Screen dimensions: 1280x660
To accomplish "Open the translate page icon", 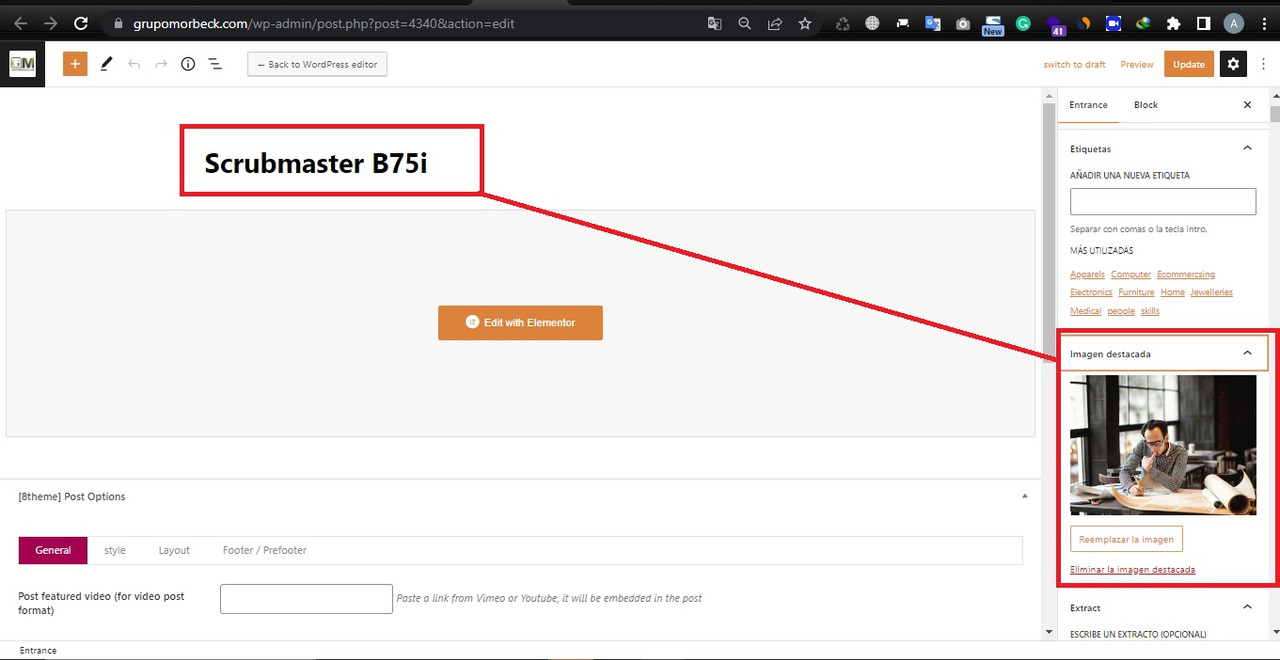I will [714, 23].
